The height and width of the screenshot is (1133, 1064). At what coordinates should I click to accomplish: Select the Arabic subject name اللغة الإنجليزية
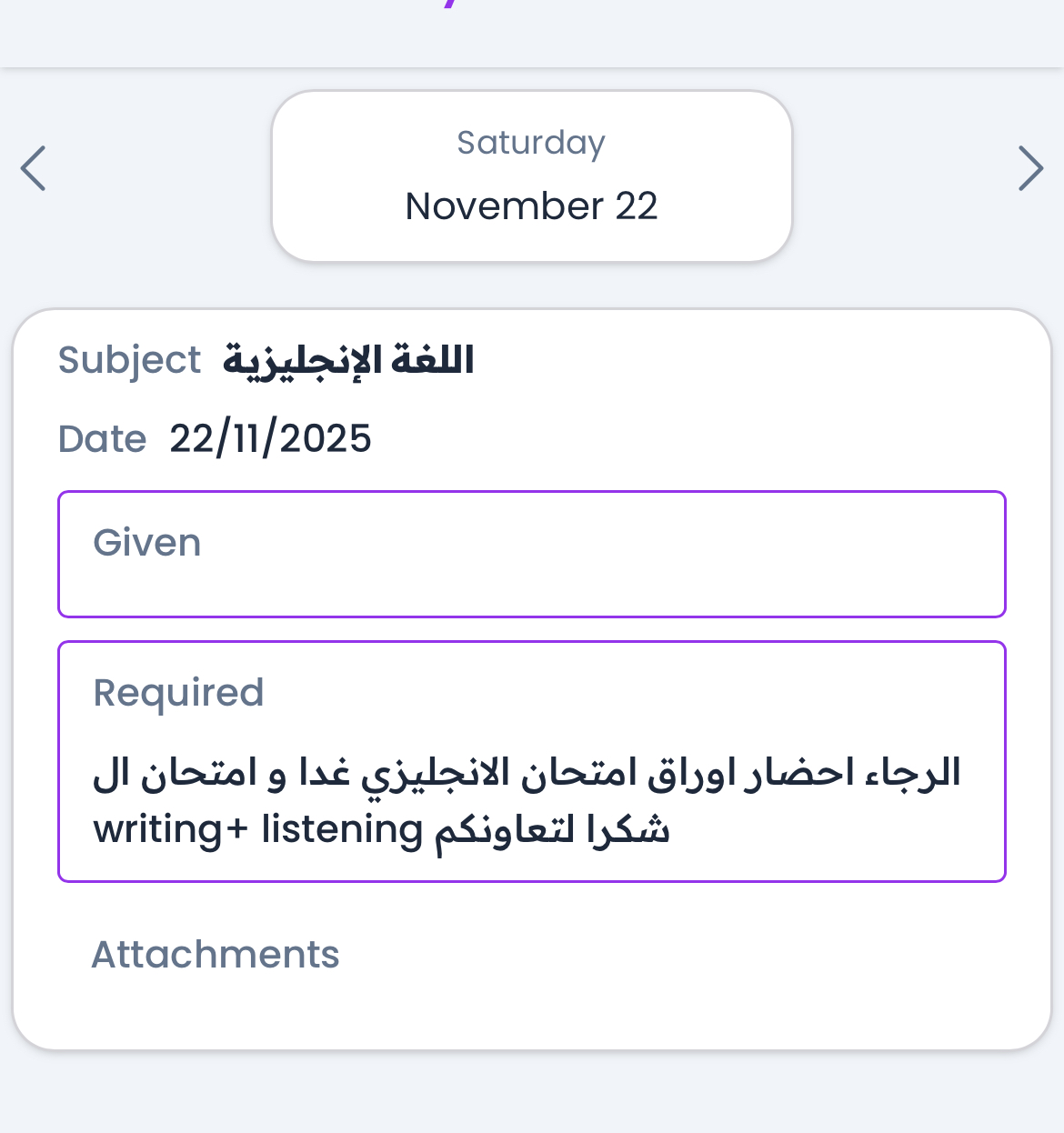click(x=348, y=360)
